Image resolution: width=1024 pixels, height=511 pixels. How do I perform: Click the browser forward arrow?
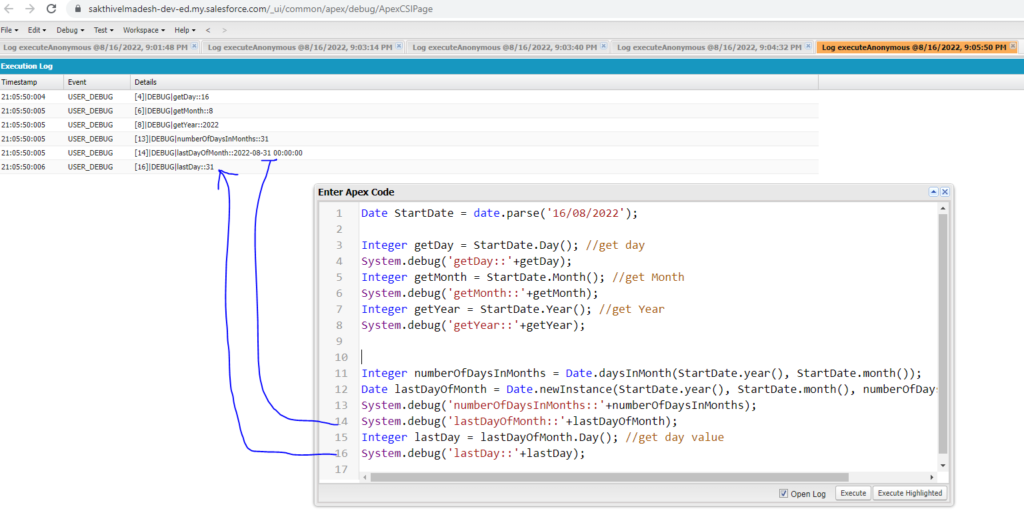click(30, 9)
